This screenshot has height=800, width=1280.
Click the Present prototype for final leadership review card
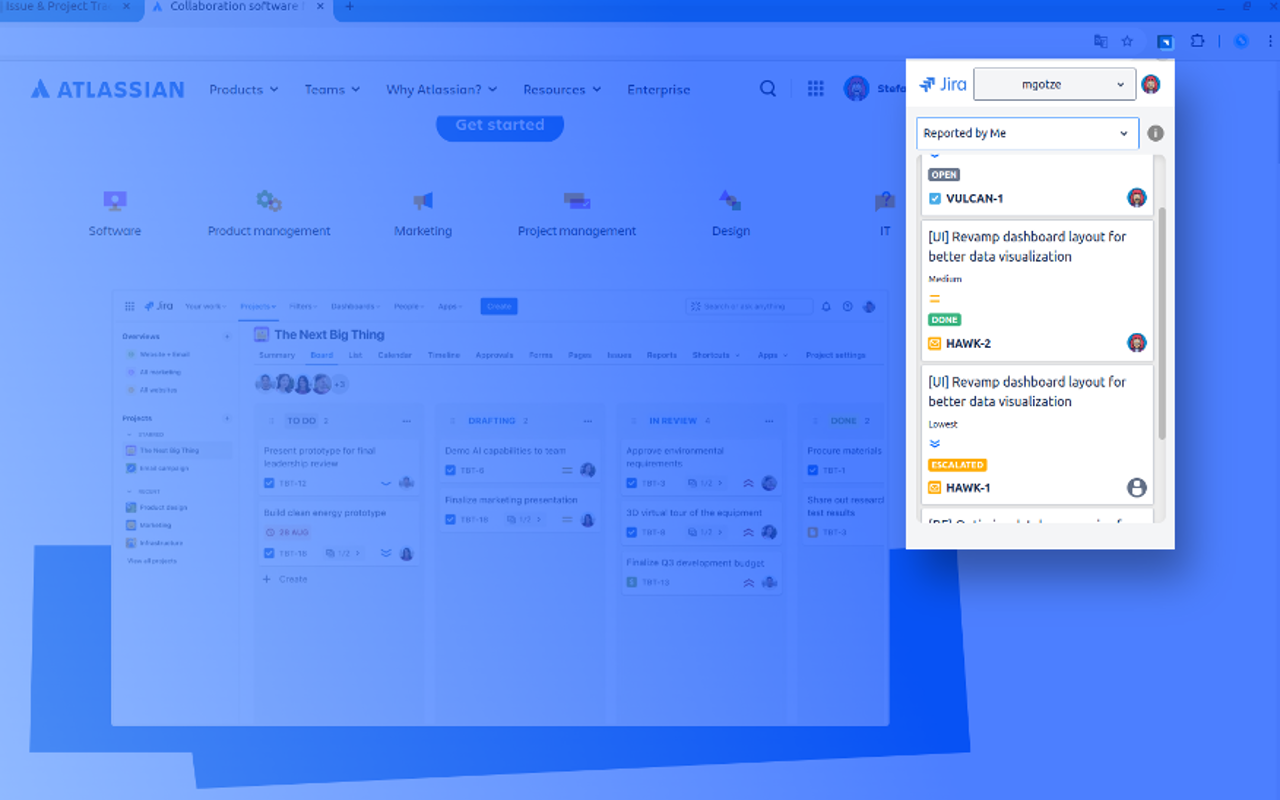(x=339, y=469)
